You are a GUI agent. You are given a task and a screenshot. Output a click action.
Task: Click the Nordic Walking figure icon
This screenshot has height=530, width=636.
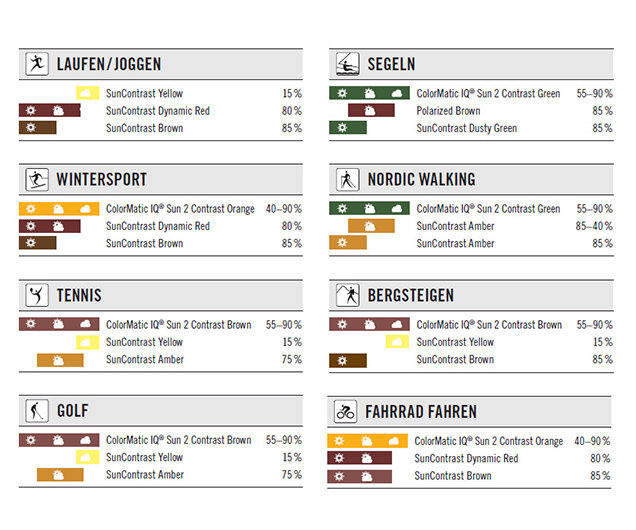348,180
